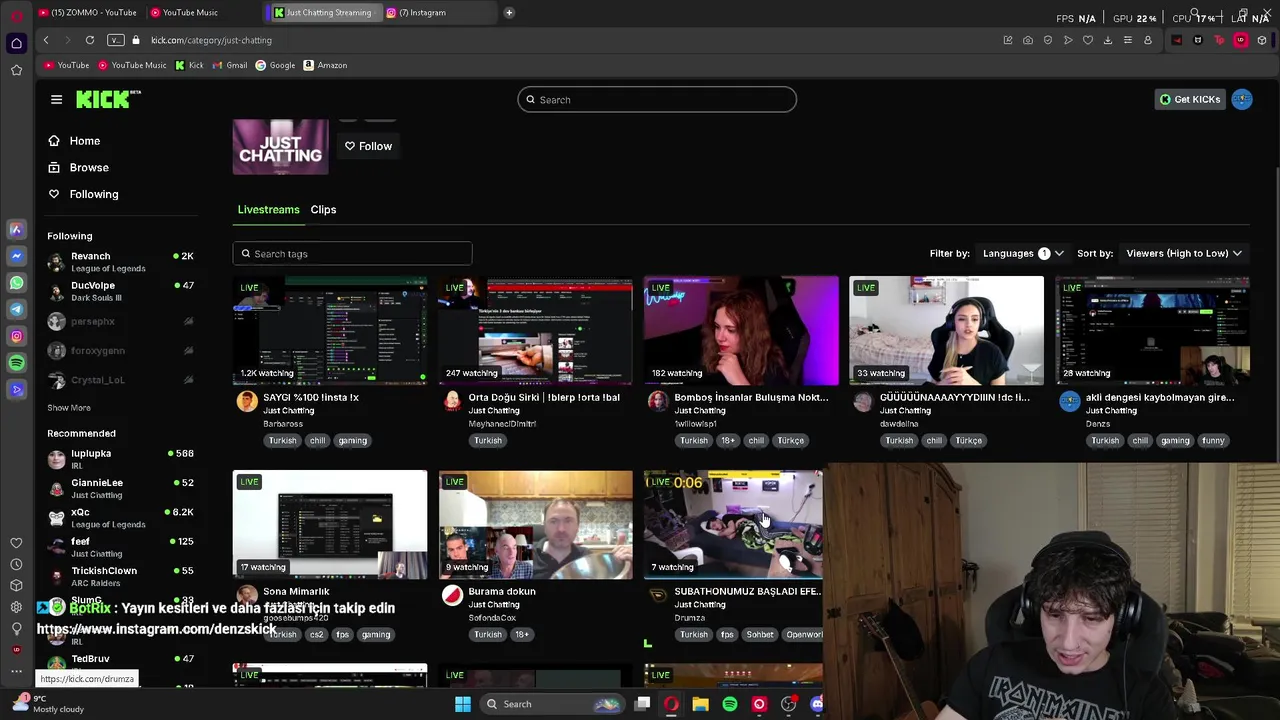This screenshot has height=720, width=1280.
Task: Open the Kick user avatar menu
Action: (1242, 99)
